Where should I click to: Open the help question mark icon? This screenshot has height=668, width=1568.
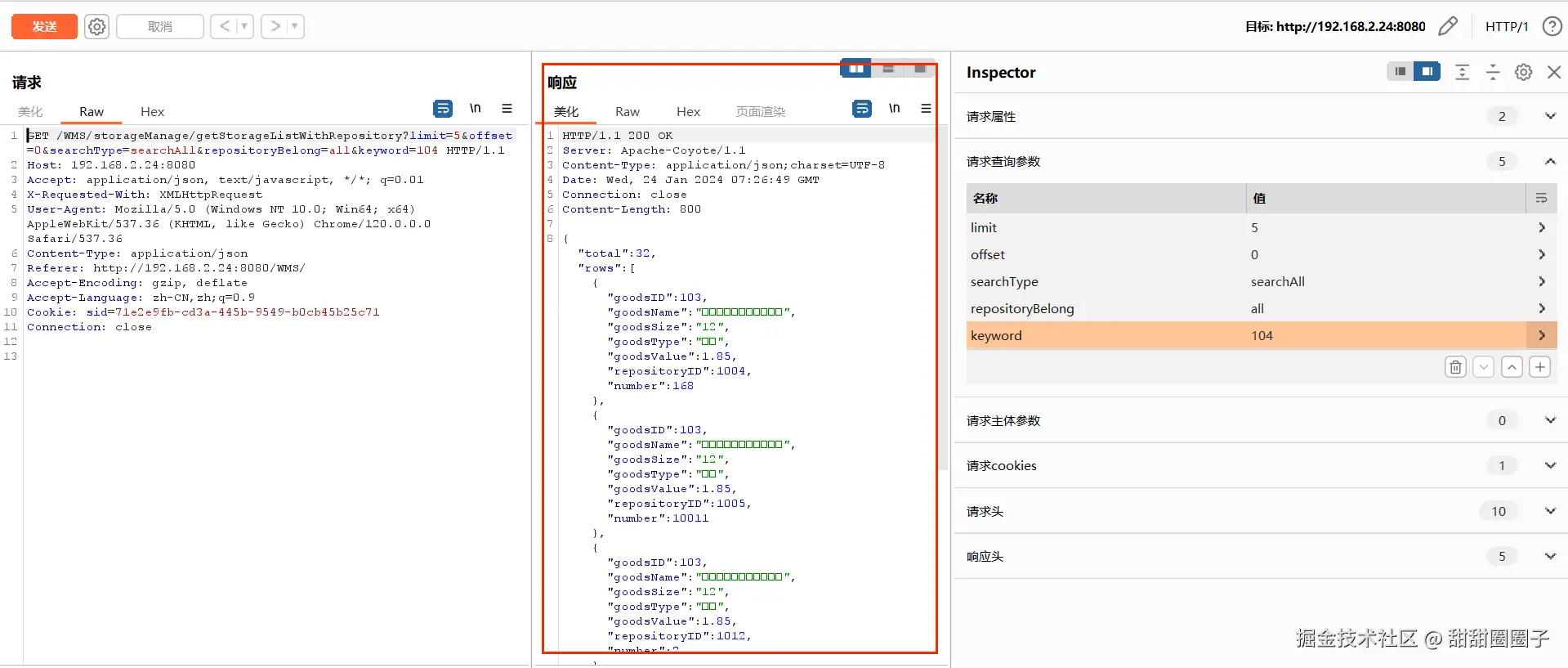click(1552, 26)
